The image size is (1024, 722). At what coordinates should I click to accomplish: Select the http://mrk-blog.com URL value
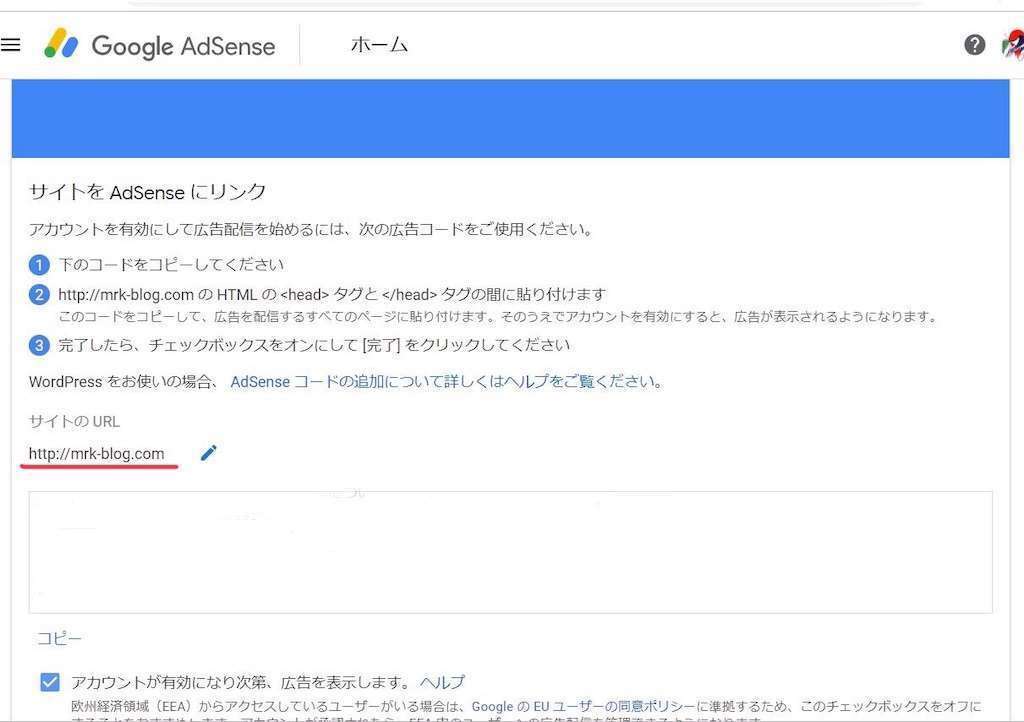click(97, 454)
